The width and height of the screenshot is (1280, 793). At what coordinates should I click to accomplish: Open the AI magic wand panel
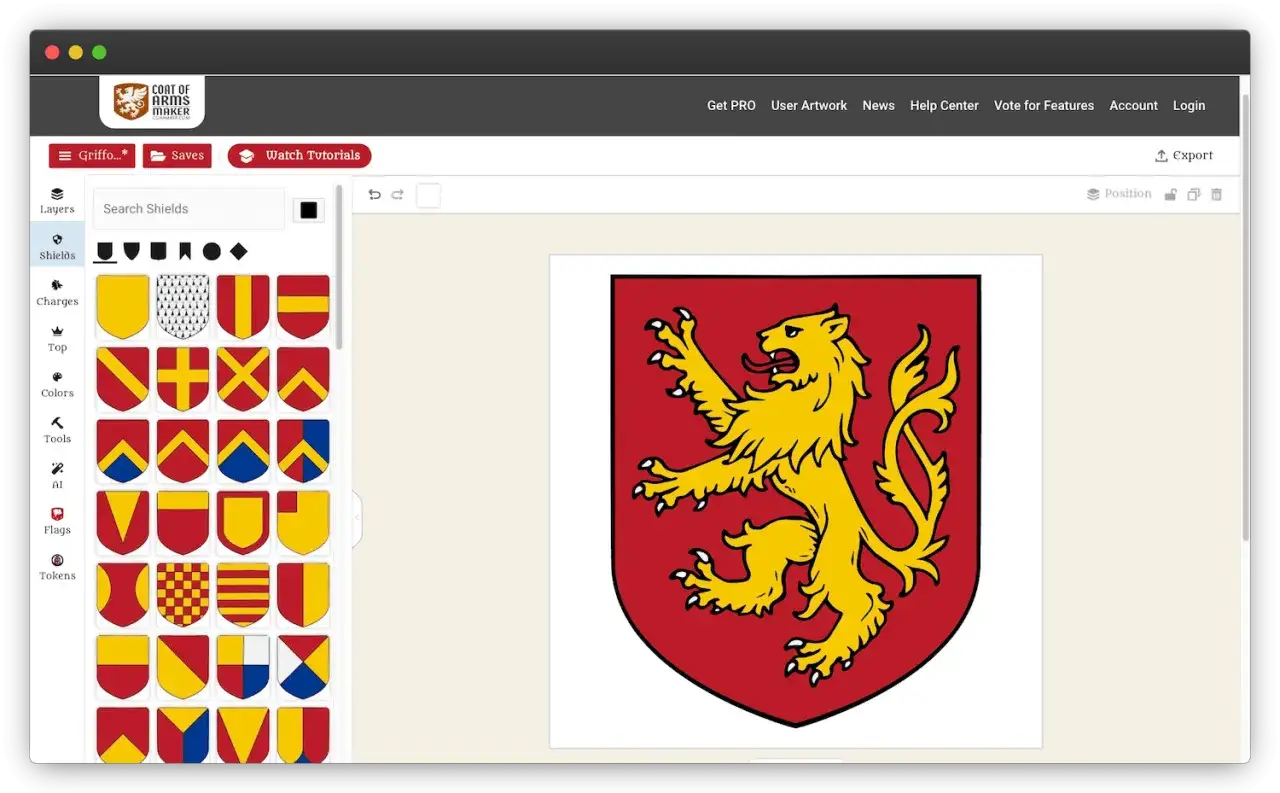pyautogui.click(x=57, y=475)
